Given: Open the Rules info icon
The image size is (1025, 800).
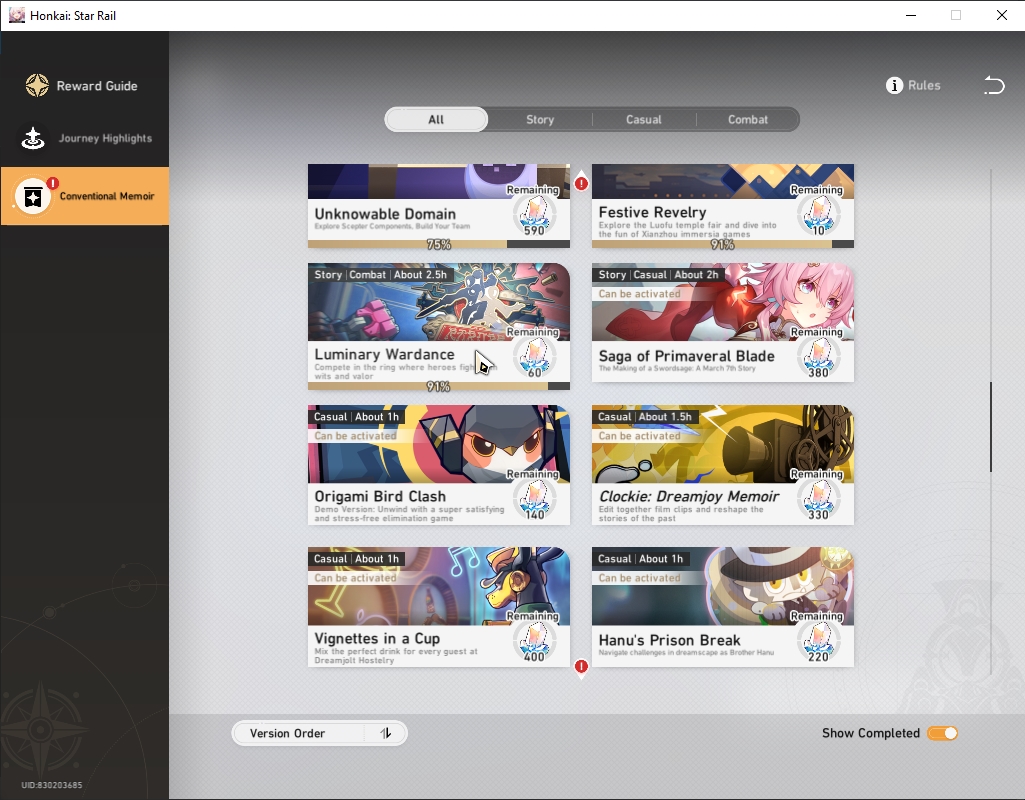Looking at the screenshot, I should click(894, 86).
